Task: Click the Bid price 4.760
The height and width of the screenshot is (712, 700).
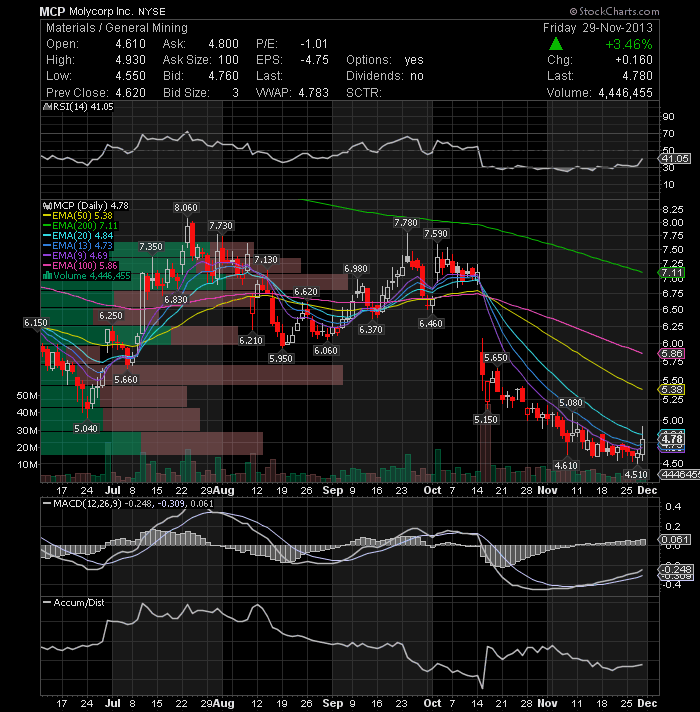Action: [223, 76]
